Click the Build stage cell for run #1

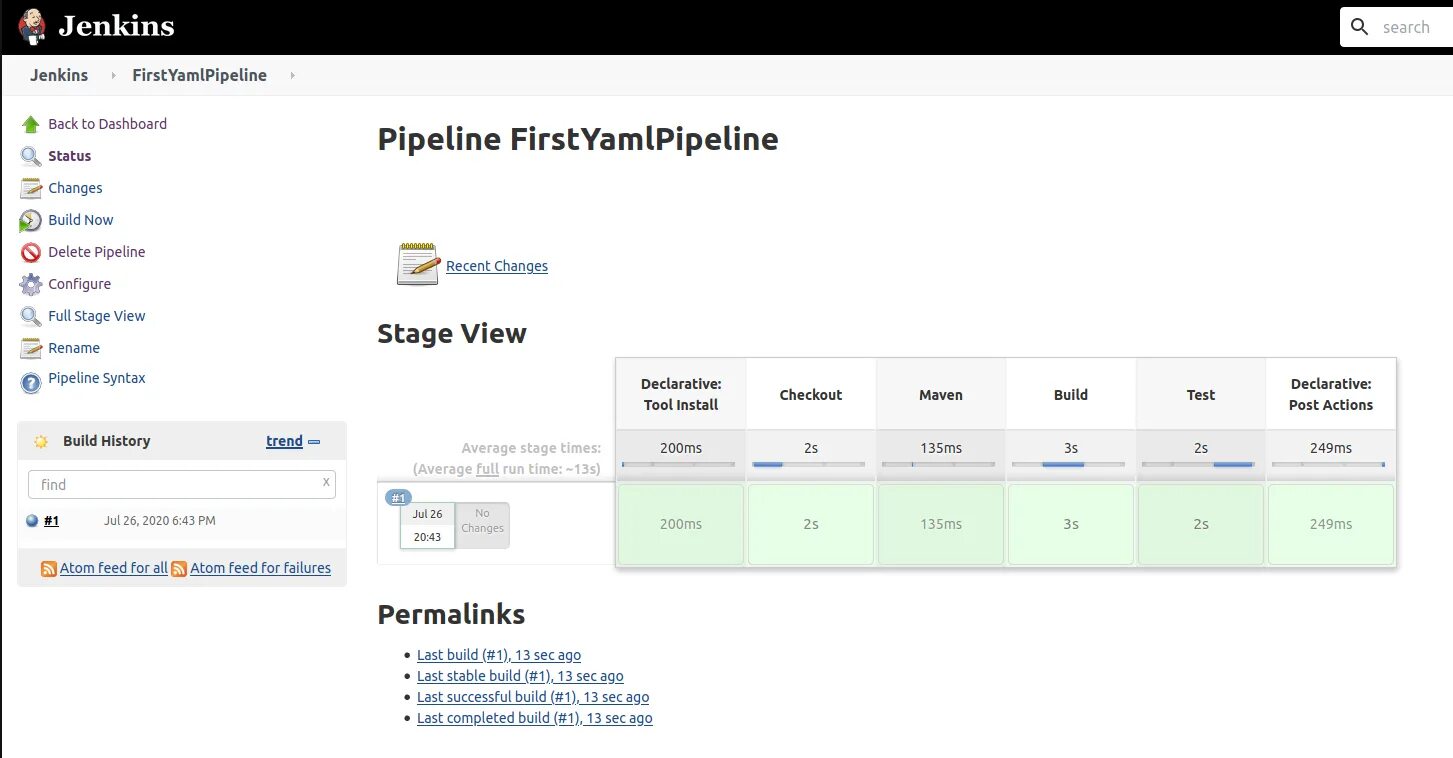1070,524
